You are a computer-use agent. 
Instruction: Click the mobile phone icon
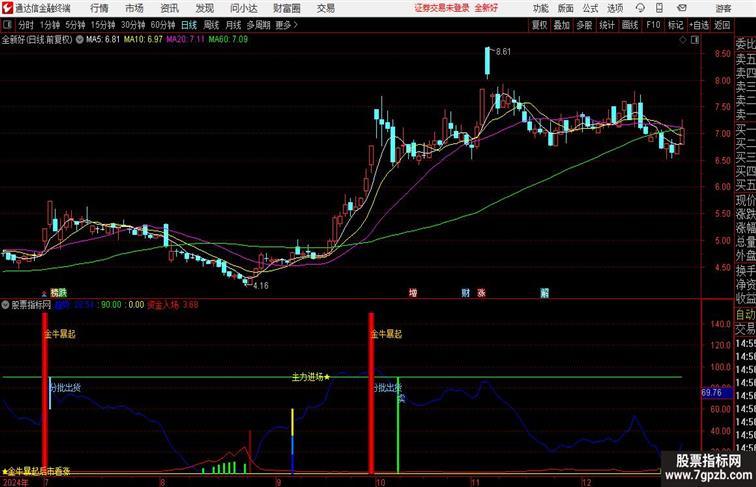659,8
